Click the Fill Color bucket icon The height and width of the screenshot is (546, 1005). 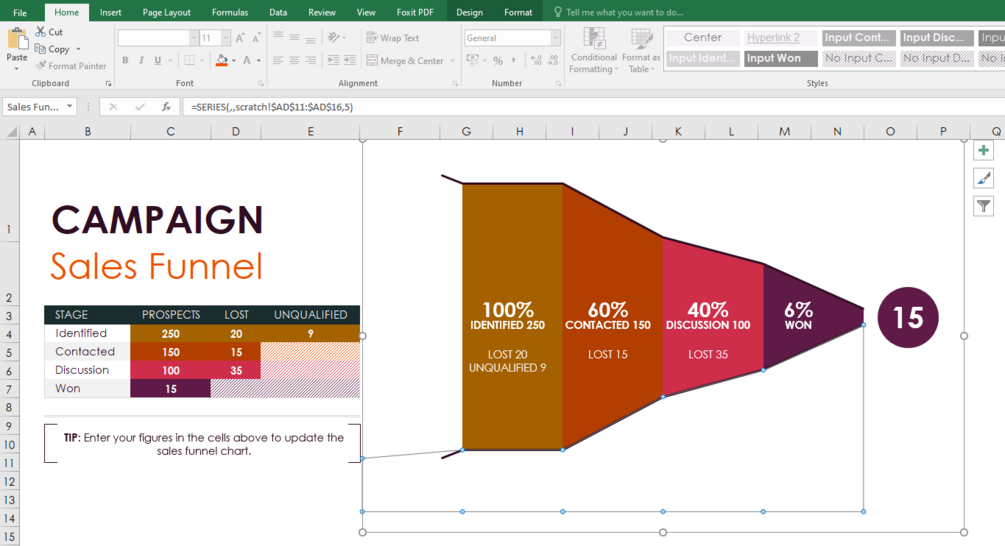click(222, 60)
